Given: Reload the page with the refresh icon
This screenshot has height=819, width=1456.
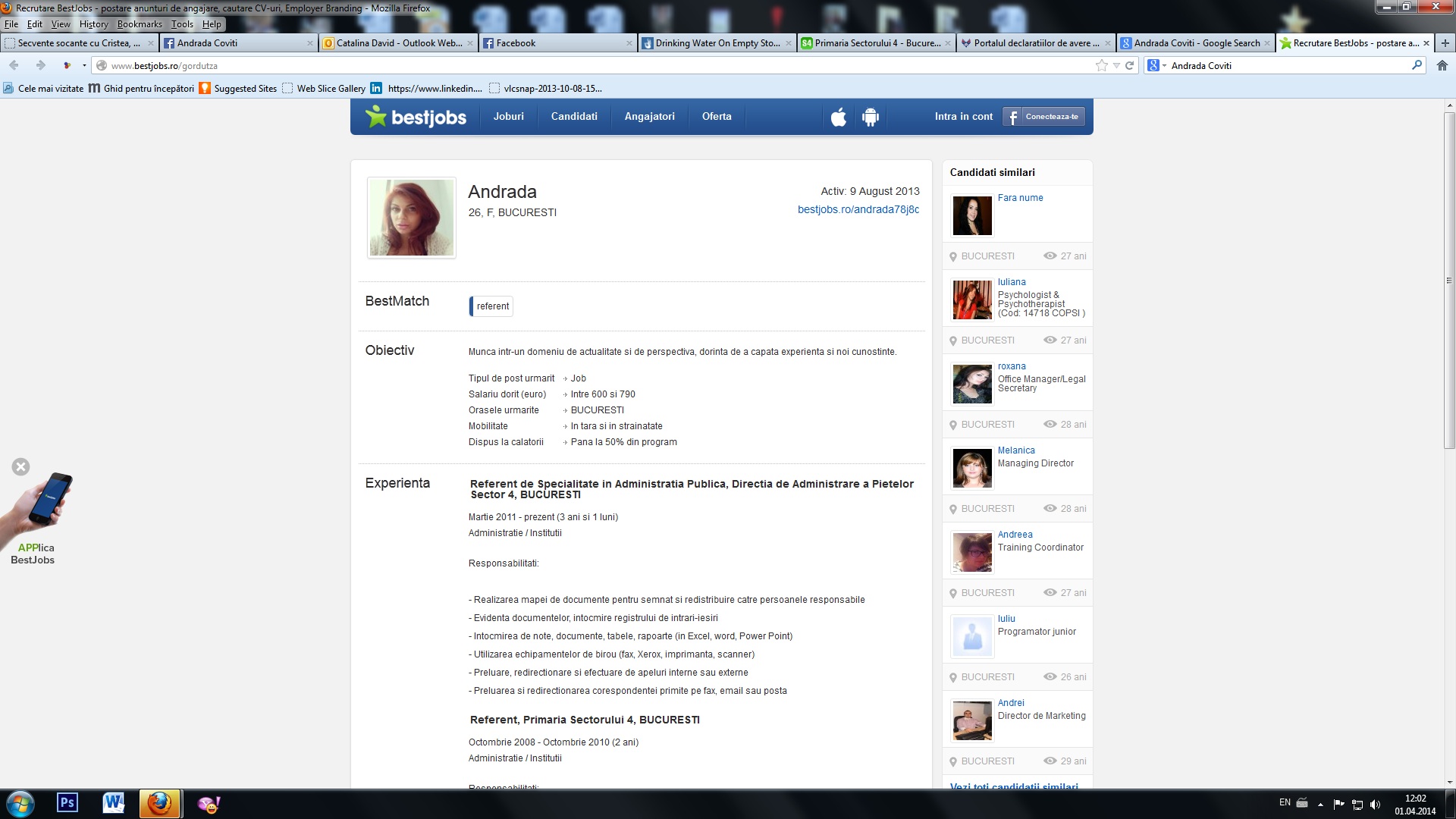Looking at the screenshot, I should tap(1129, 66).
